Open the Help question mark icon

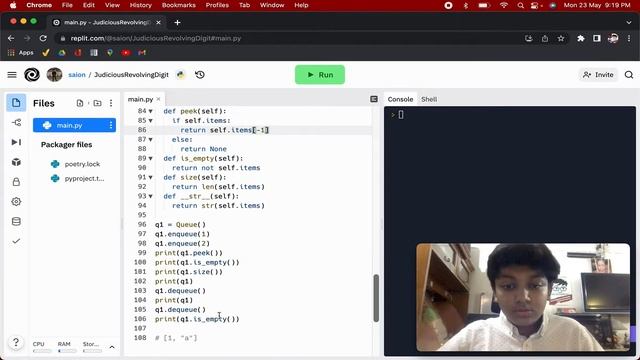[x=16, y=342]
